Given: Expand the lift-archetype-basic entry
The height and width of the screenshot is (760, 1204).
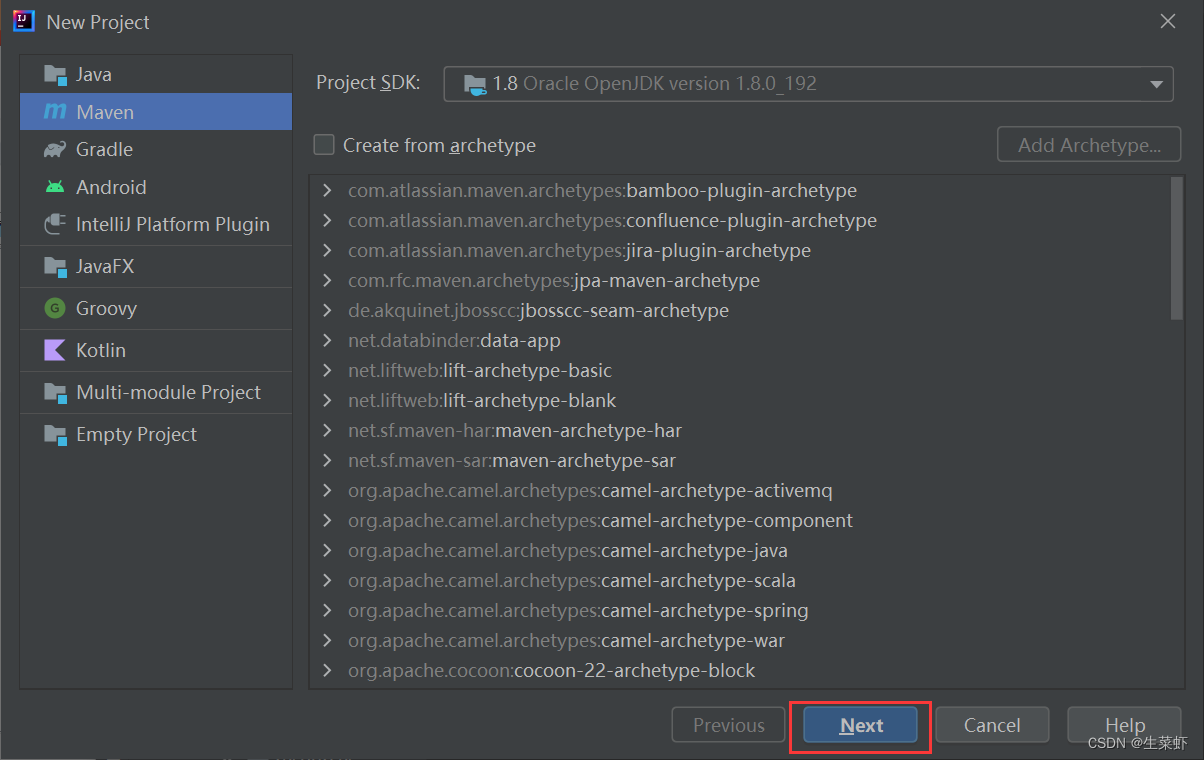Looking at the screenshot, I should click(327, 370).
